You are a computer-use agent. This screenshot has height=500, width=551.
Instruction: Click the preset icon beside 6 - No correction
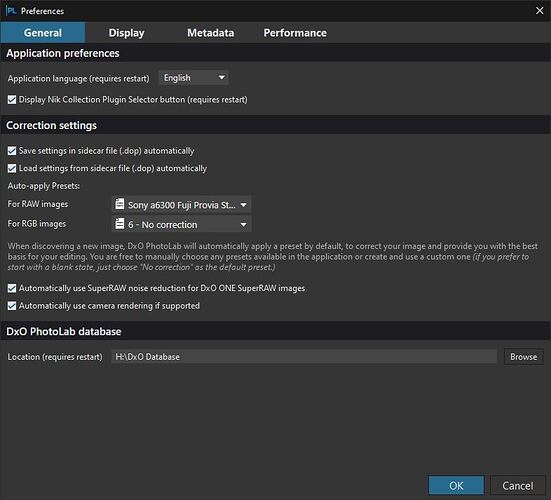[x=120, y=224]
